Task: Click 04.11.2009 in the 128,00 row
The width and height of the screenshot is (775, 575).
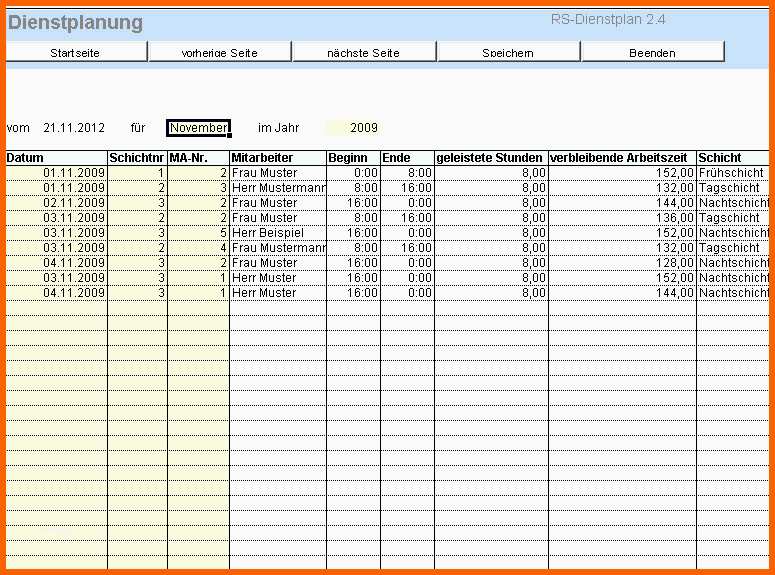Action: click(56, 263)
